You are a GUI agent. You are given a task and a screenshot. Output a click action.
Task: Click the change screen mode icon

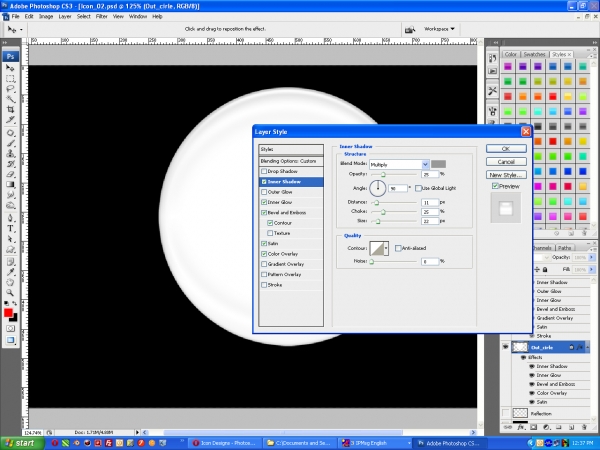tap(10, 340)
